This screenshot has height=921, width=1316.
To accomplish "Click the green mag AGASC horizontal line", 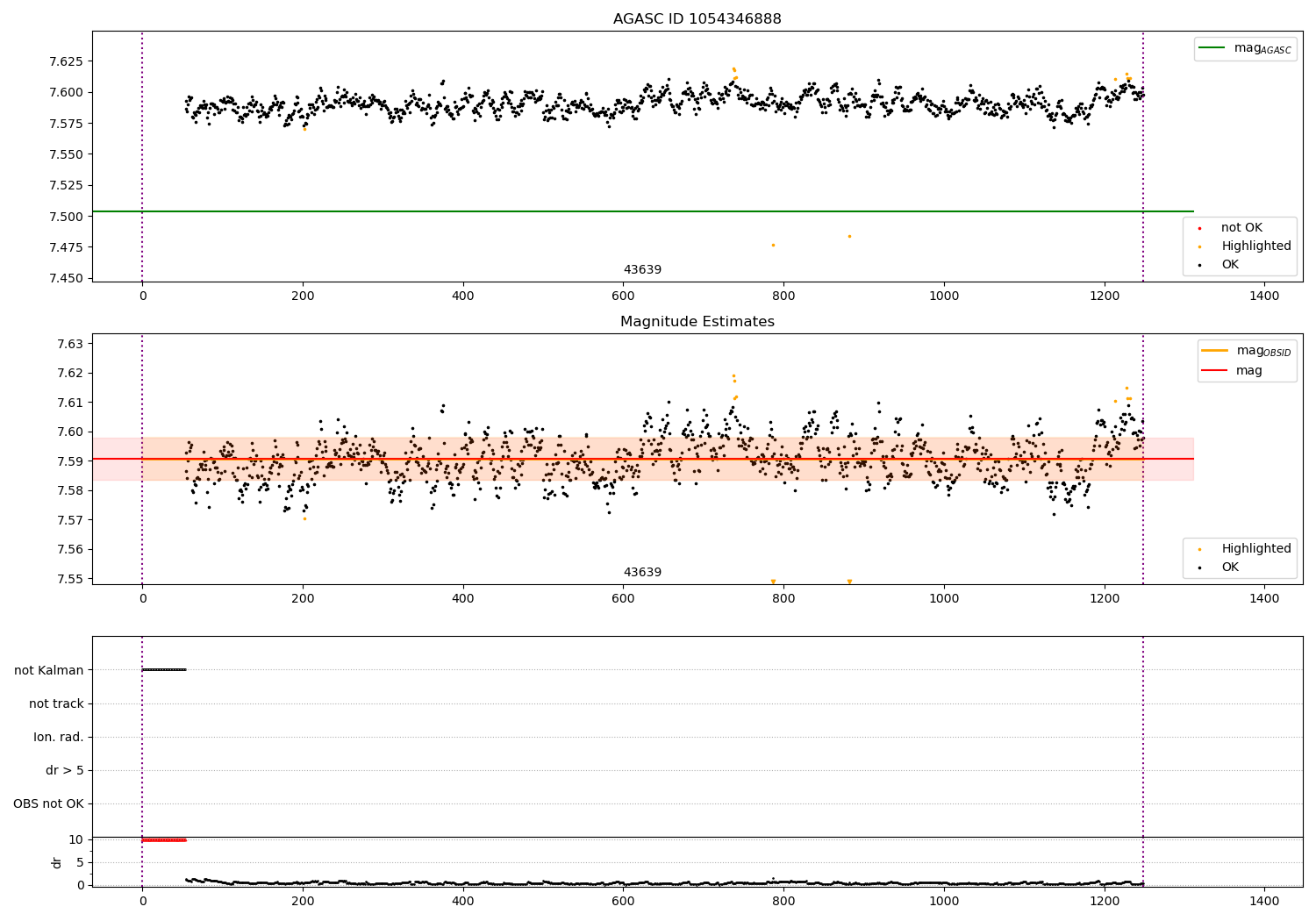I will click(642, 211).
